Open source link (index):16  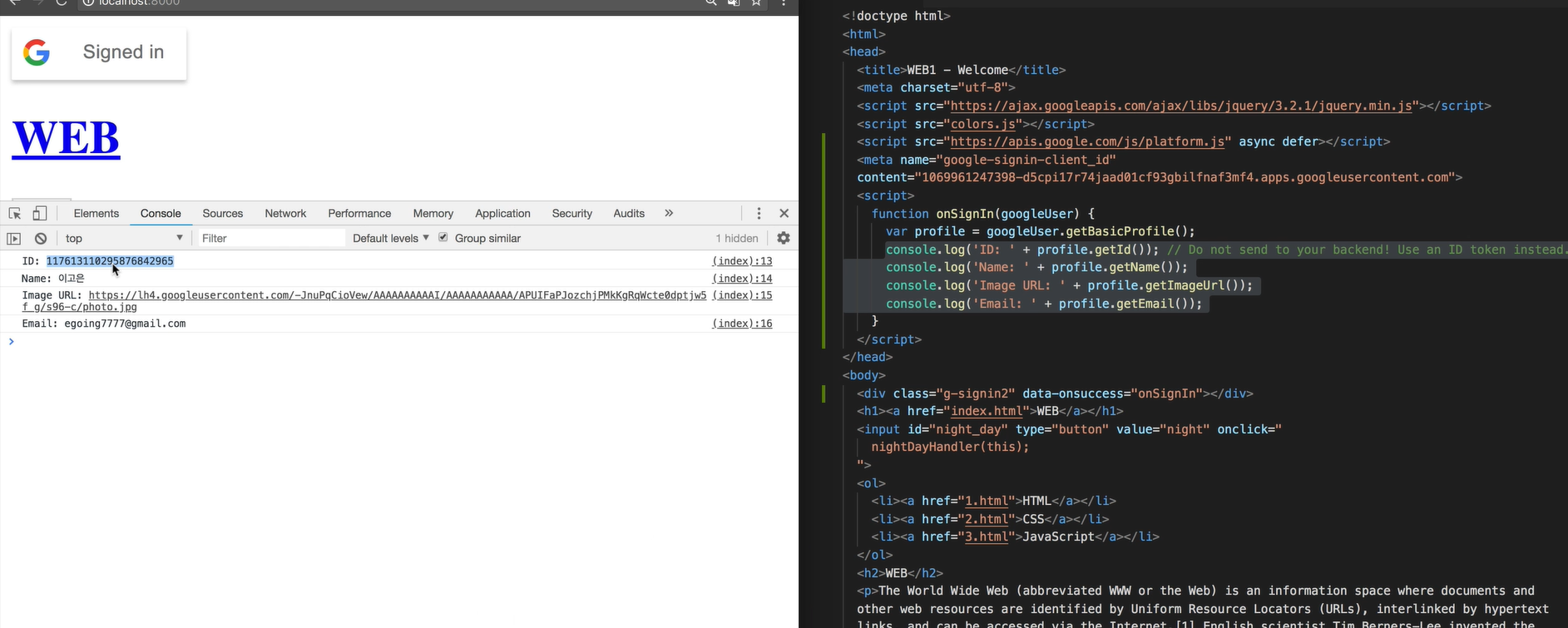point(742,324)
